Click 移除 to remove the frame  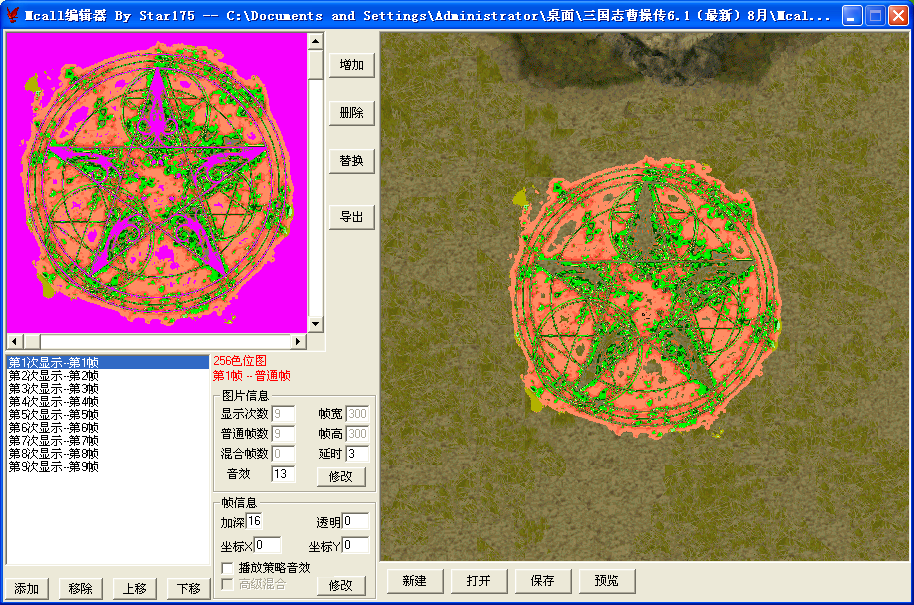pos(80,589)
